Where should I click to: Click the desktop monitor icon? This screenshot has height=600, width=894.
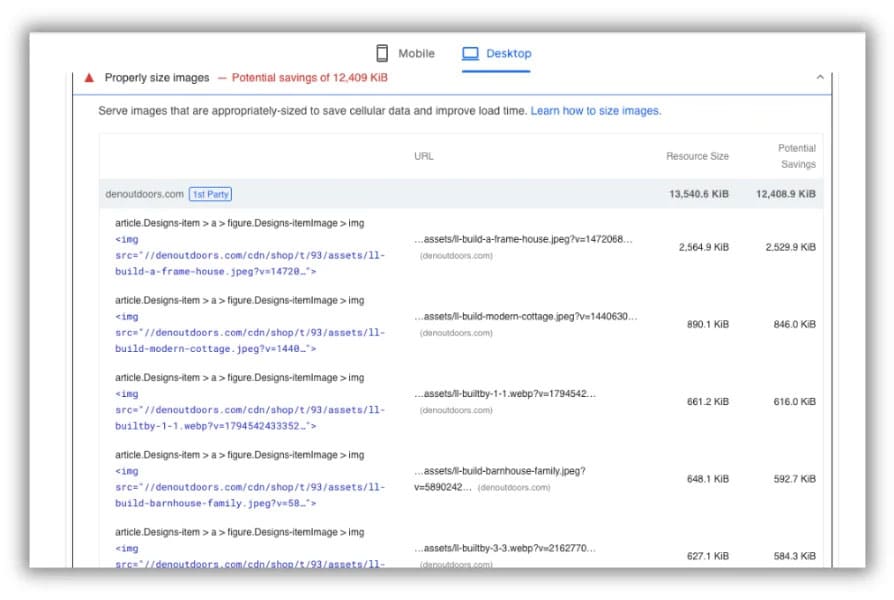(470, 53)
